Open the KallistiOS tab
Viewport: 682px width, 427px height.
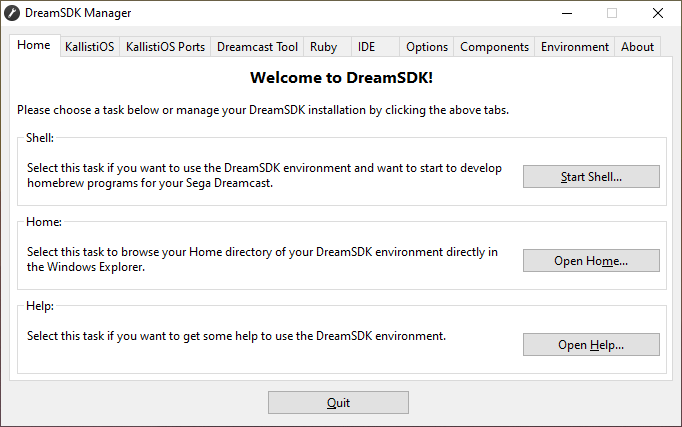tap(90, 47)
